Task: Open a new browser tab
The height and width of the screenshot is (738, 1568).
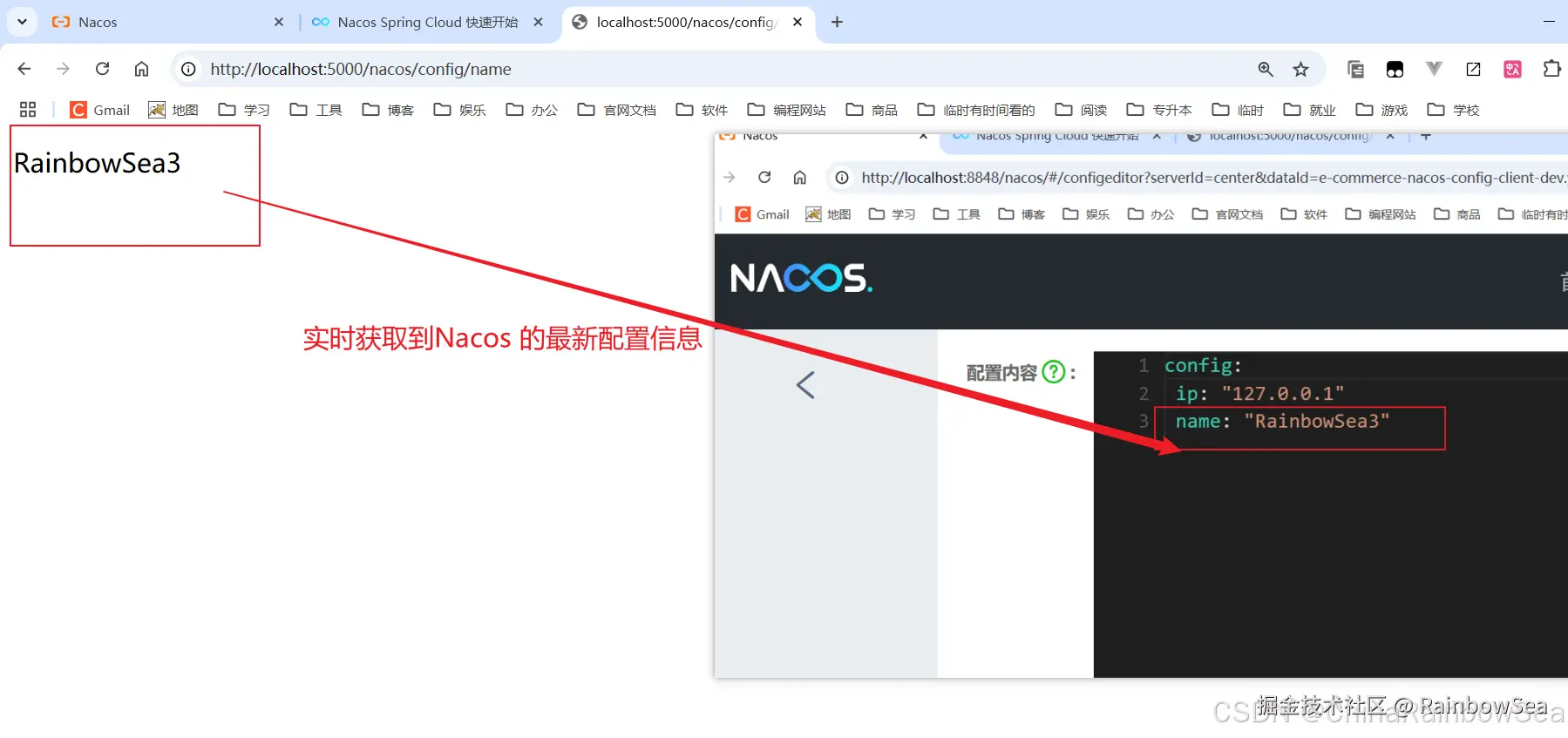Action: [x=837, y=22]
